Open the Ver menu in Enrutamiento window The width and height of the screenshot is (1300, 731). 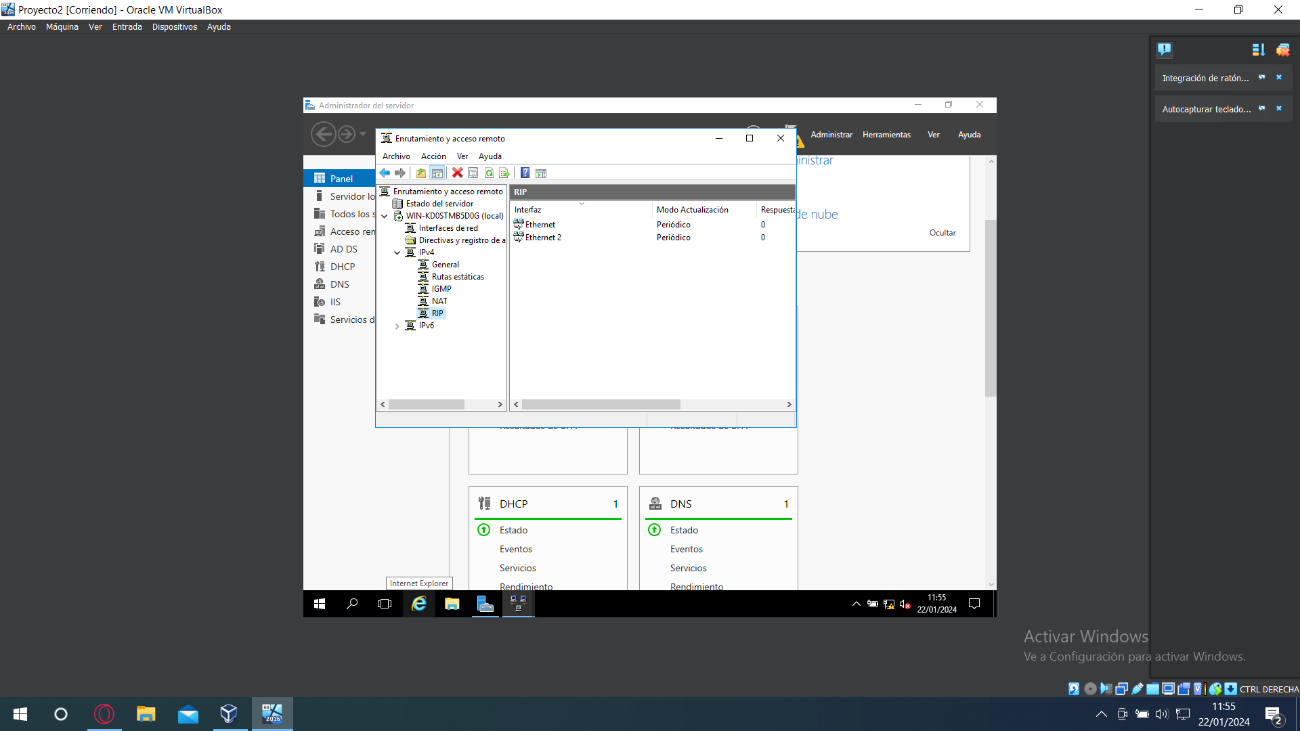pyautogui.click(x=462, y=156)
